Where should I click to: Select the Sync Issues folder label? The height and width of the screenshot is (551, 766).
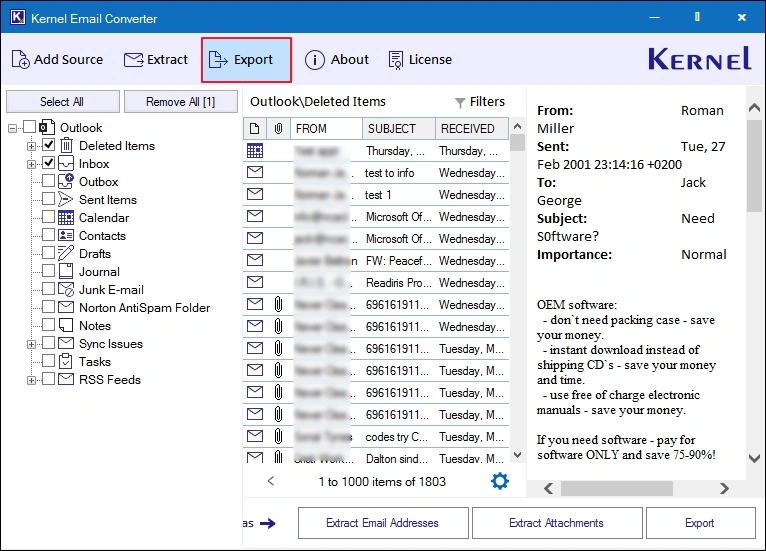pyautogui.click(x=111, y=344)
